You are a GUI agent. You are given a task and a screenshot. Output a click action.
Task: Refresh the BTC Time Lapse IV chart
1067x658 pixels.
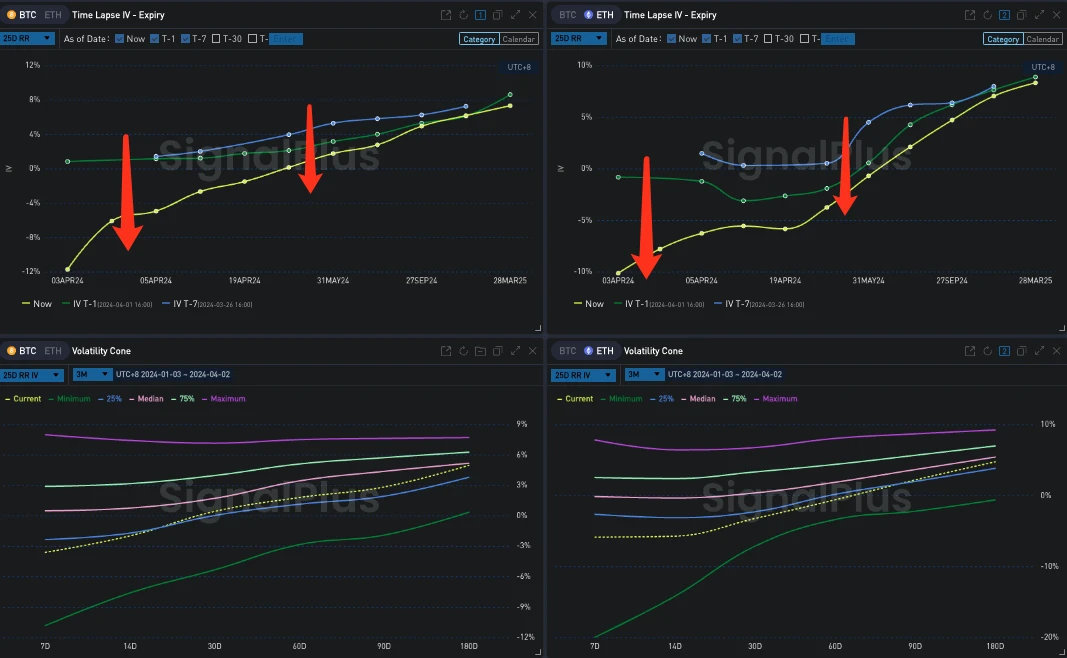[464, 15]
